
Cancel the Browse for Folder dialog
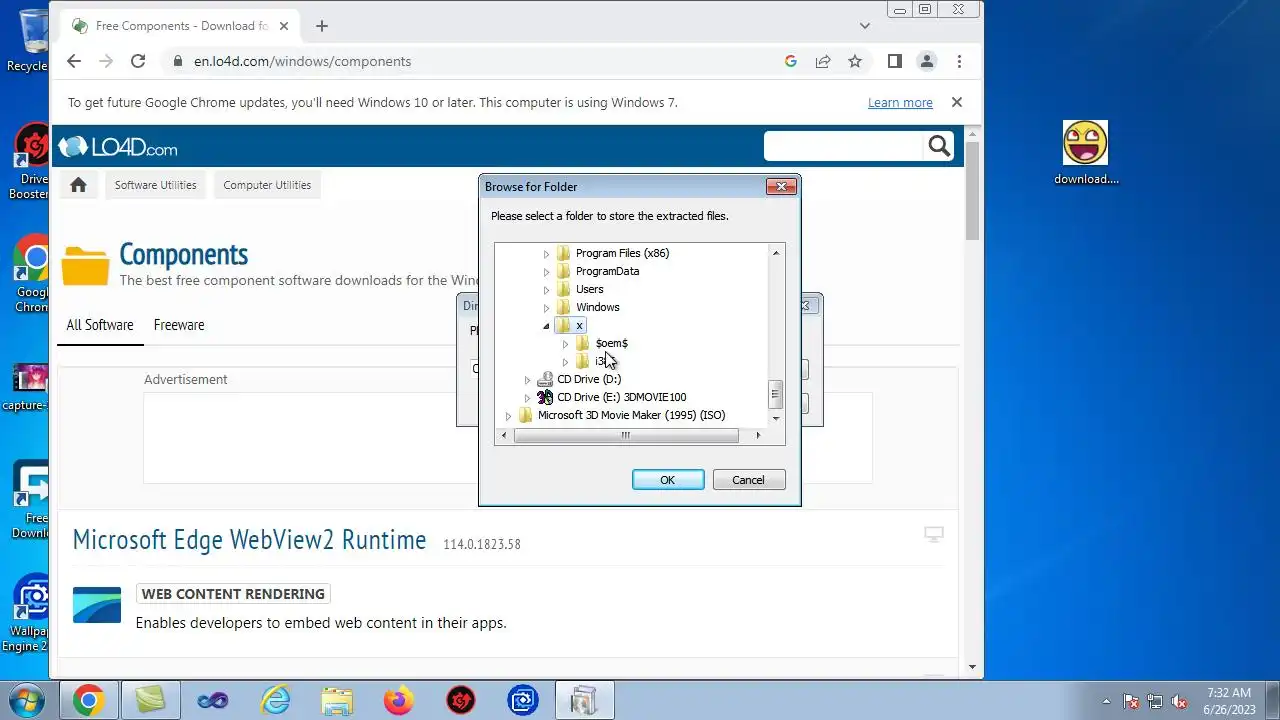[748, 480]
